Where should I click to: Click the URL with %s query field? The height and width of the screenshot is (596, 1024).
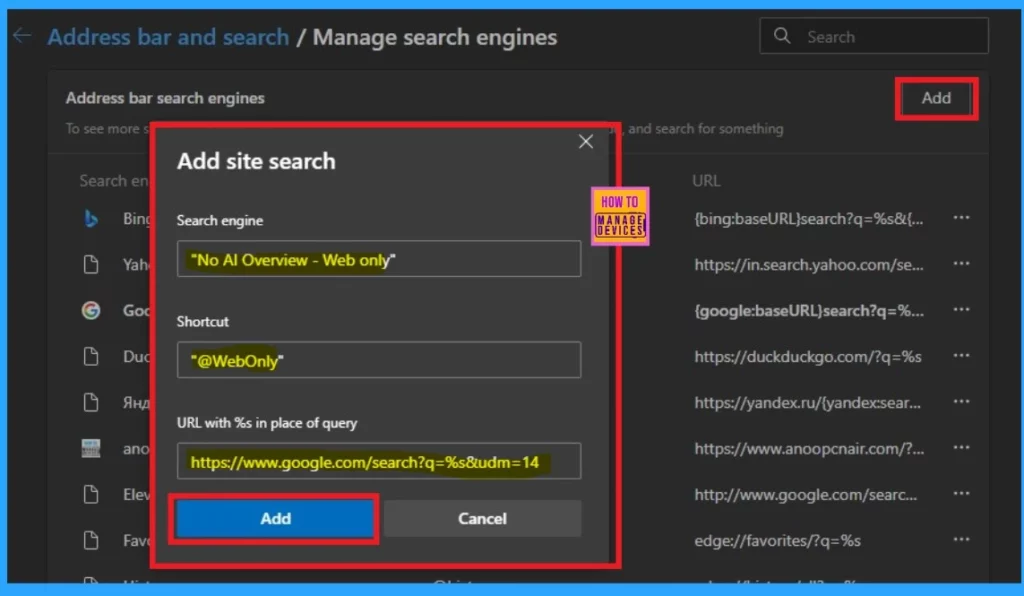click(x=379, y=461)
